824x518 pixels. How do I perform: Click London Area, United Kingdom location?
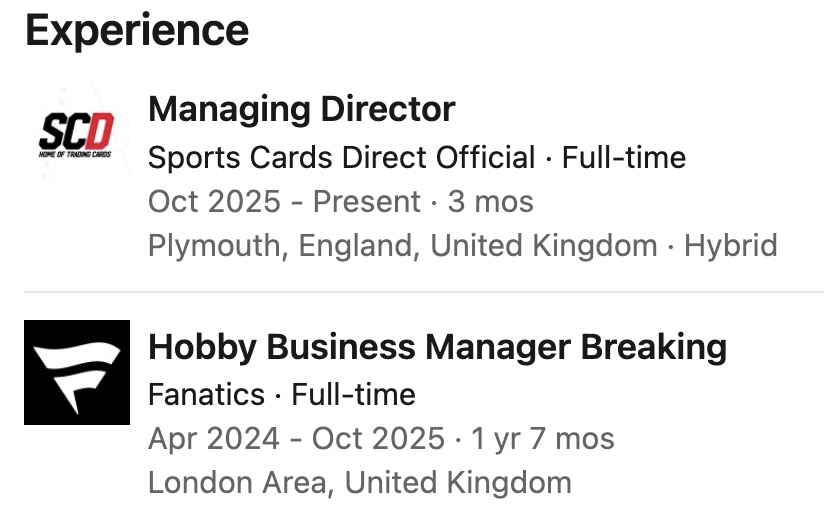coord(359,483)
